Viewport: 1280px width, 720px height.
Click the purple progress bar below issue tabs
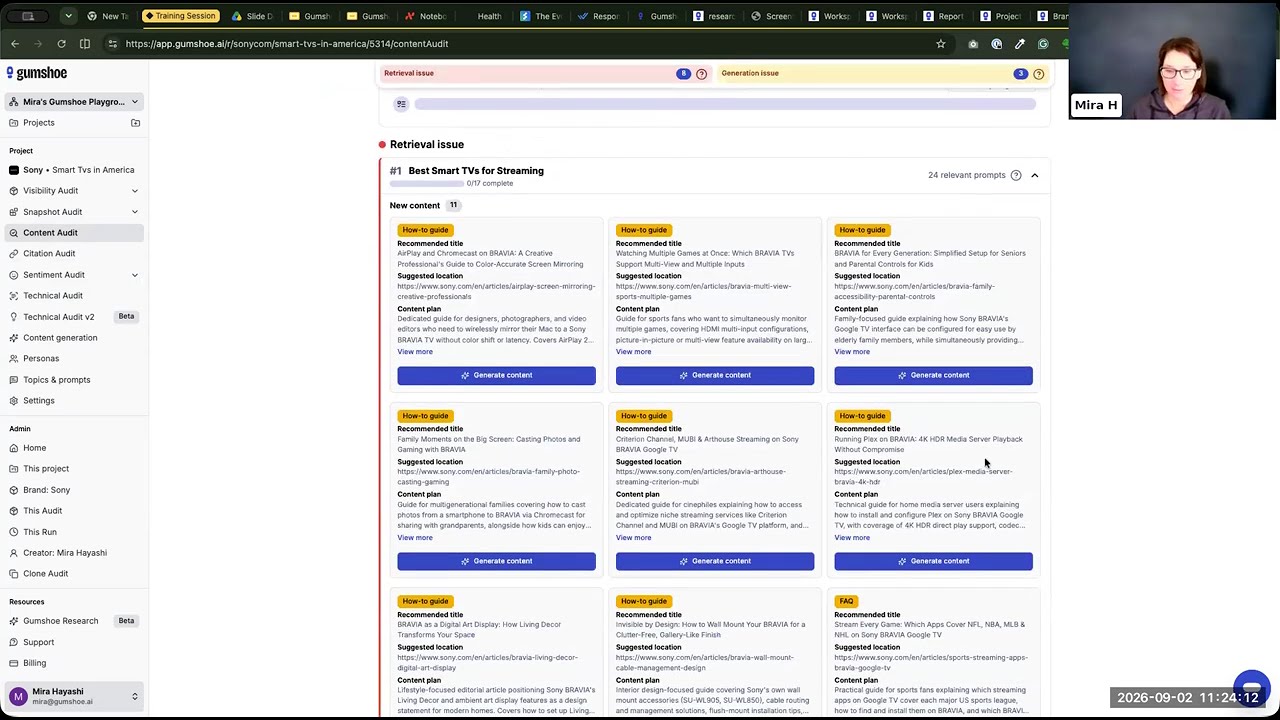click(725, 104)
